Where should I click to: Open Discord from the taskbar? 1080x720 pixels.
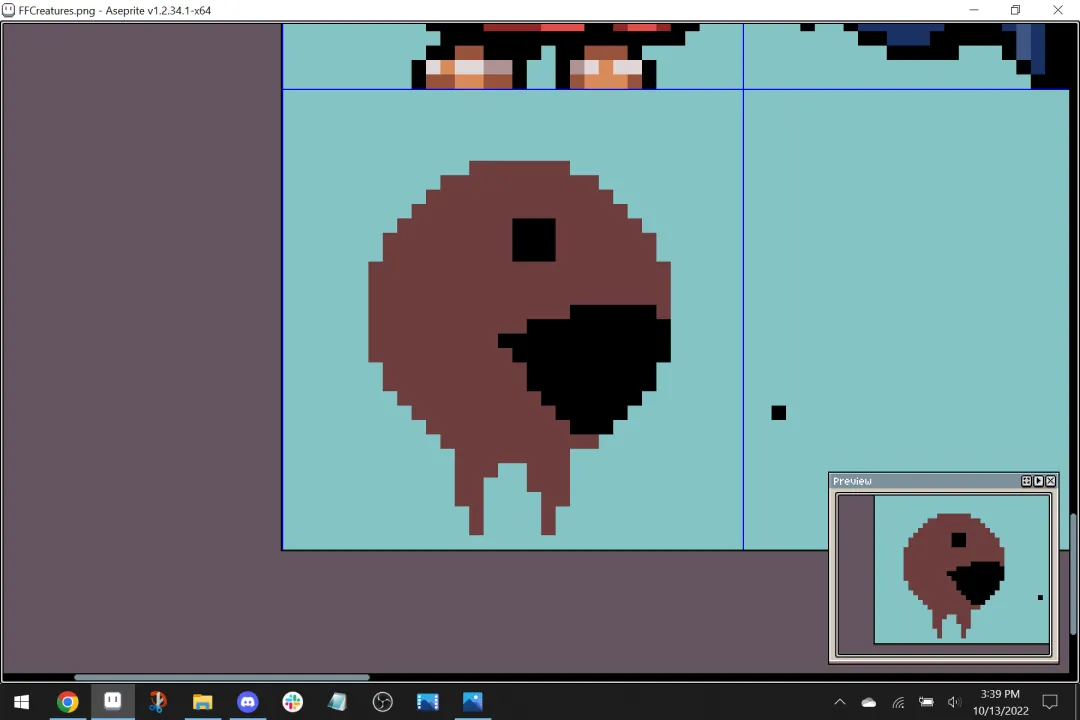coord(247,702)
